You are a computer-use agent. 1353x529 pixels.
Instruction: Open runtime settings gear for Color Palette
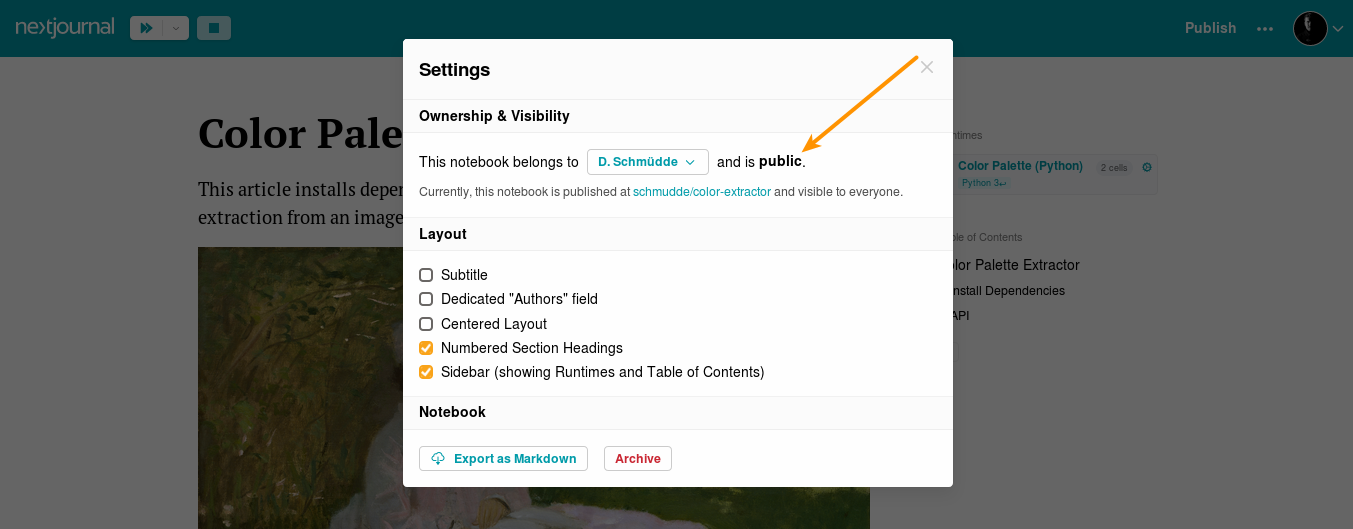point(1147,167)
